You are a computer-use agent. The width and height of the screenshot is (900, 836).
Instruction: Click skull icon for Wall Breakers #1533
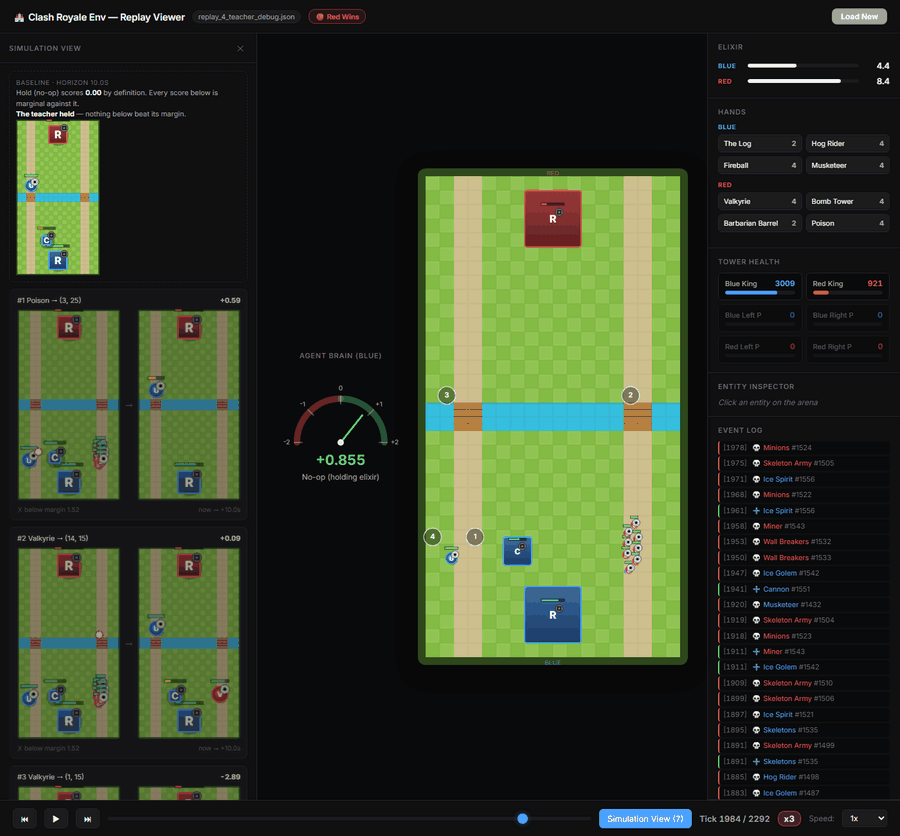pos(757,558)
